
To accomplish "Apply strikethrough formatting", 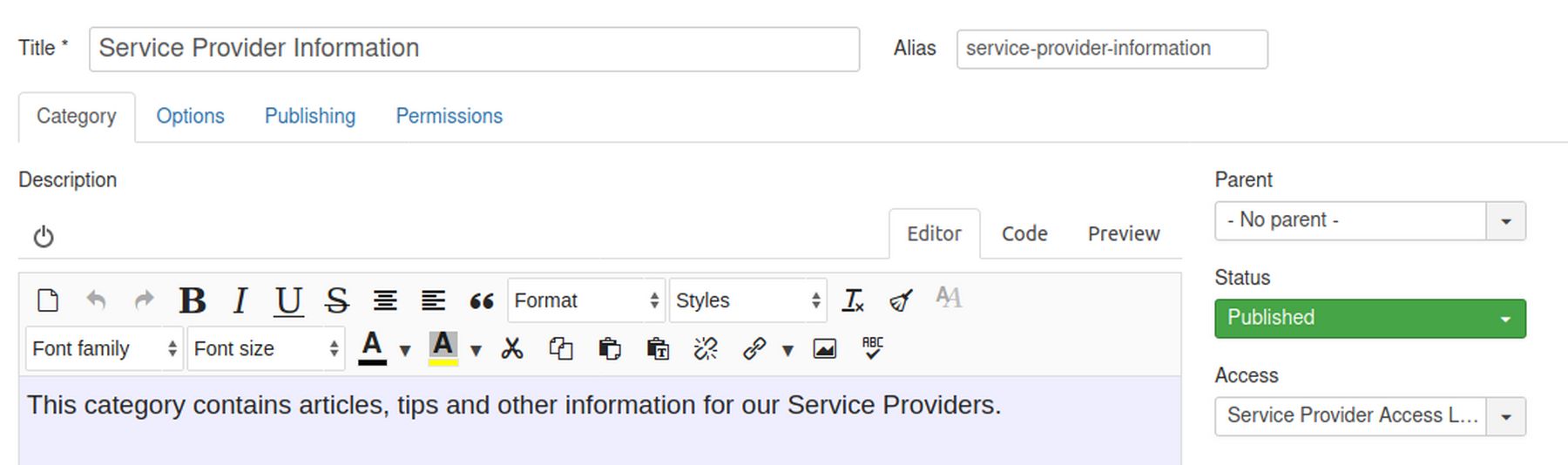I will click(336, 300).
